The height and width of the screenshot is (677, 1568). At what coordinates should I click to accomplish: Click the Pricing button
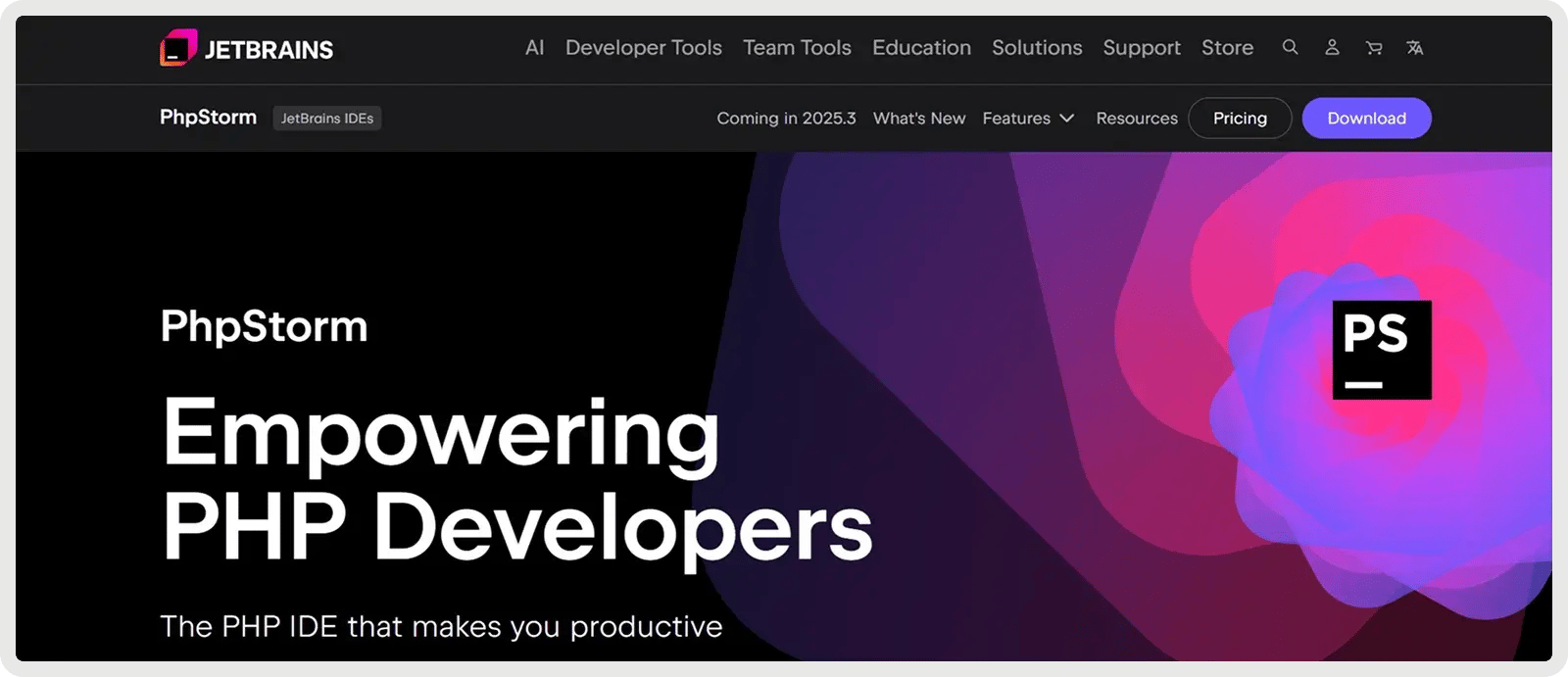coord(1240,118)
